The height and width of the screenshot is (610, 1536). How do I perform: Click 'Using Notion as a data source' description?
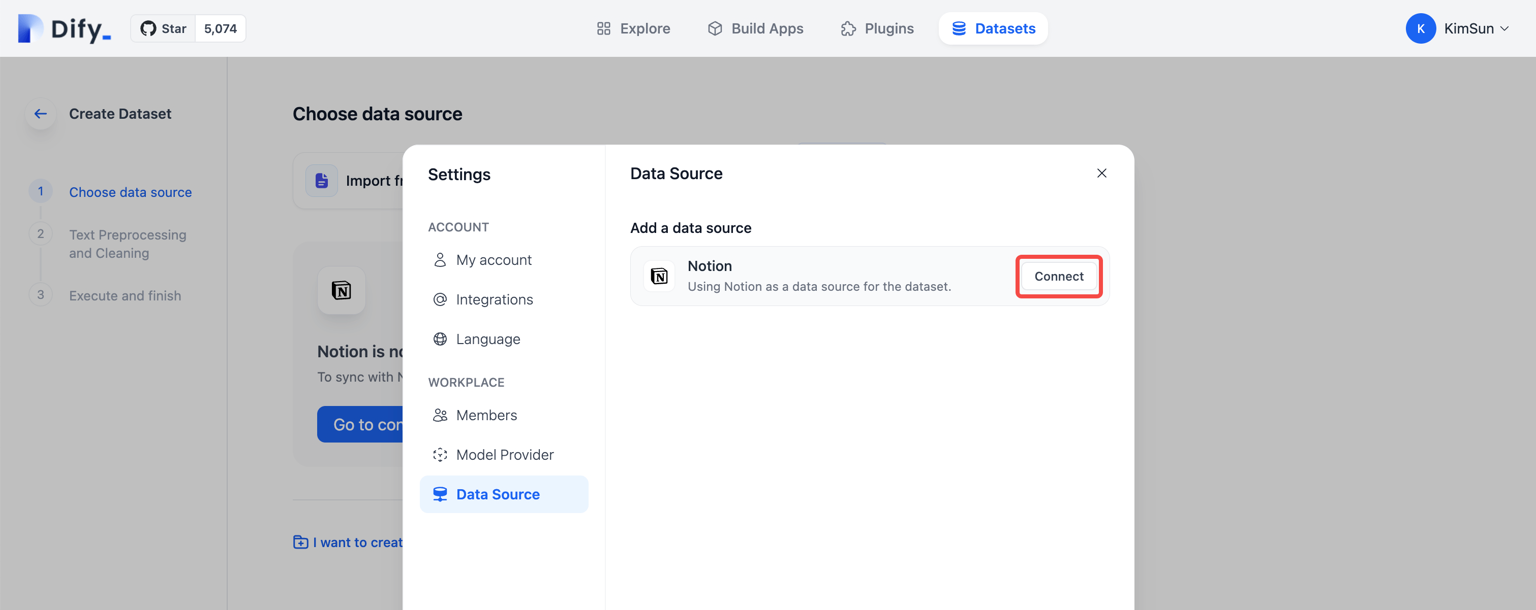pos(819,287)
